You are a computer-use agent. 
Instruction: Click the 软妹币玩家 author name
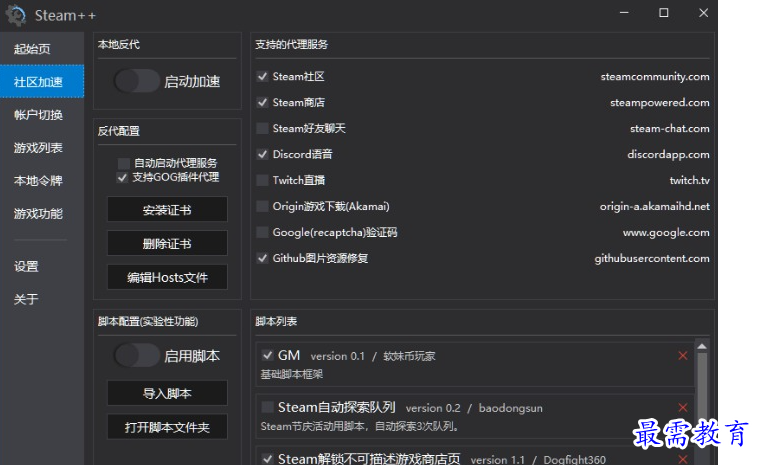coord(409,356)
